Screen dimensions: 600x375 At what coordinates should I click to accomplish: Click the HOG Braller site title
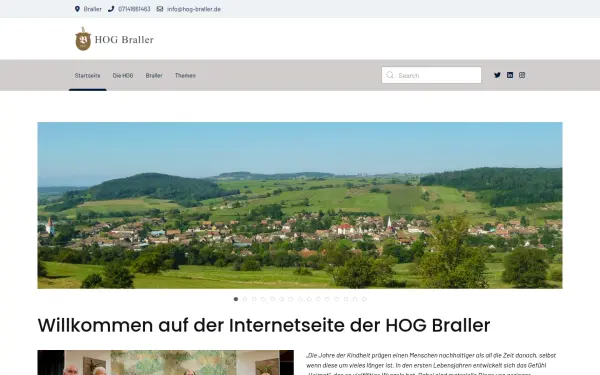tap(124, 39)
